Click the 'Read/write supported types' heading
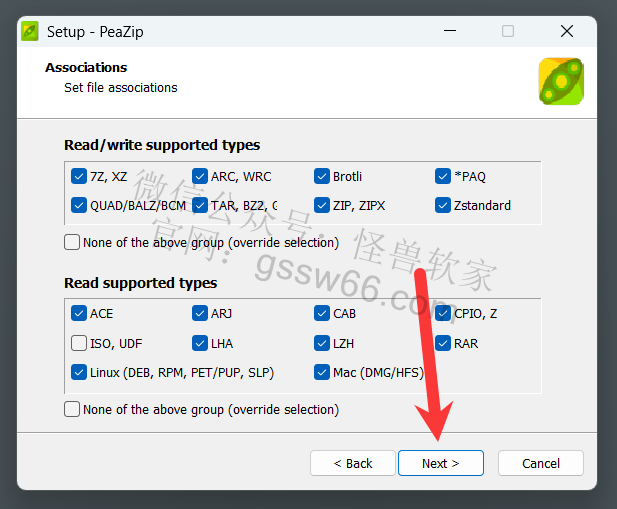The width and height of the screenshot is (617, 509). pyautogui.click(x=162, y=145)
